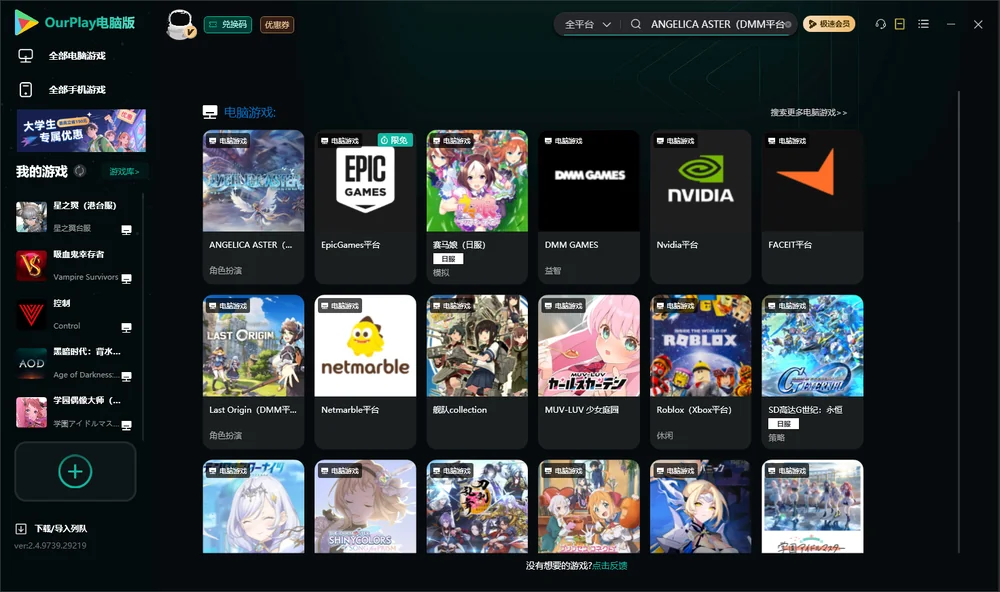Viewport: 1000px width, 592px height.
Task: Add a game with the plus button
Action: click(x=75, y=471)
